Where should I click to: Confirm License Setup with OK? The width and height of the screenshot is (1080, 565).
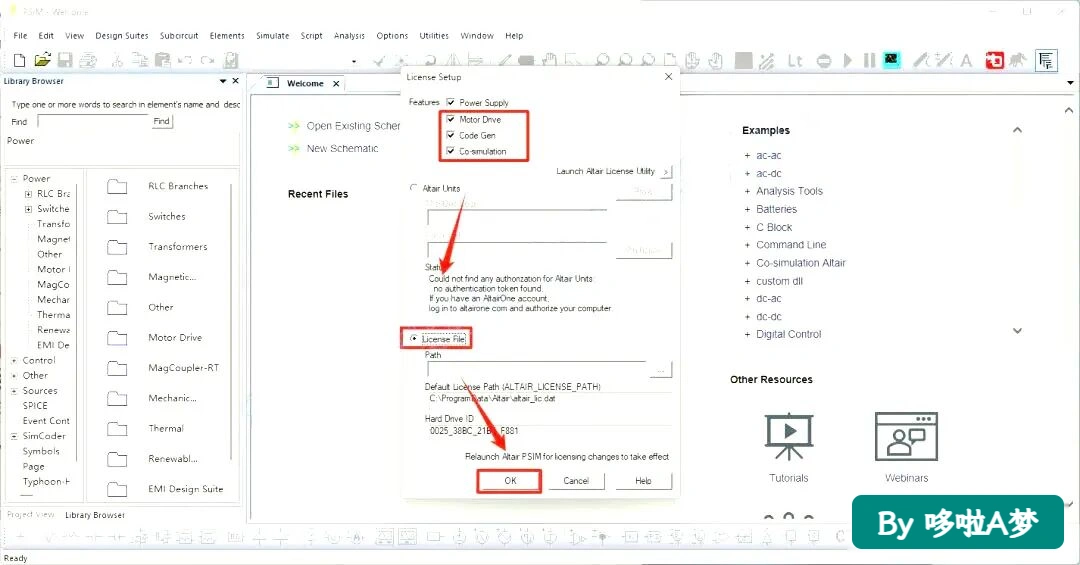click(x=510, y=481)
